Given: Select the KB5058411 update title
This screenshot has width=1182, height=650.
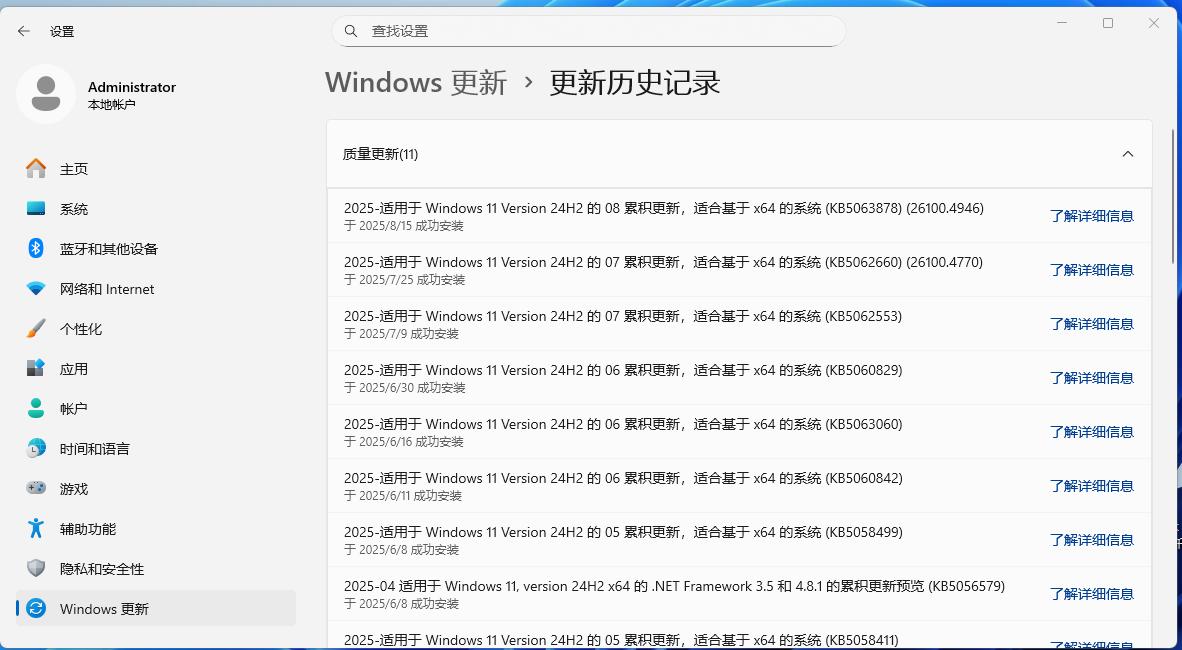Looking at the screenshot, I should tap(621, 640).
